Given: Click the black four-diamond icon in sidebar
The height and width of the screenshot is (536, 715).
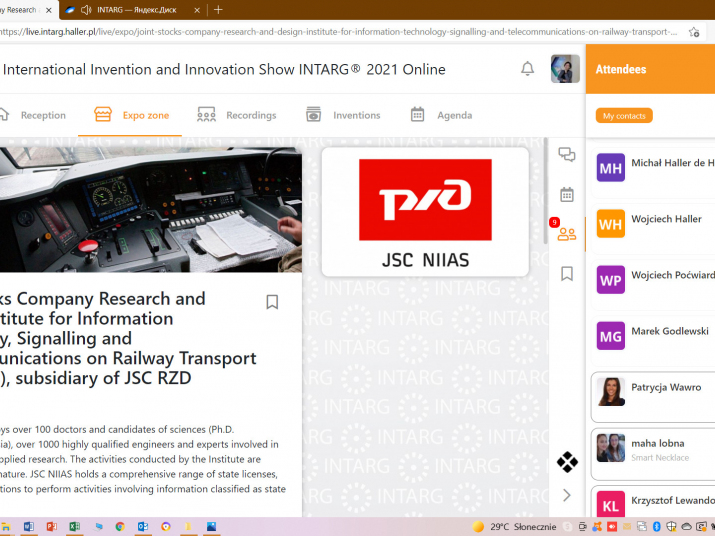Looking at the screenshot, I should click(x=567, y=462).
